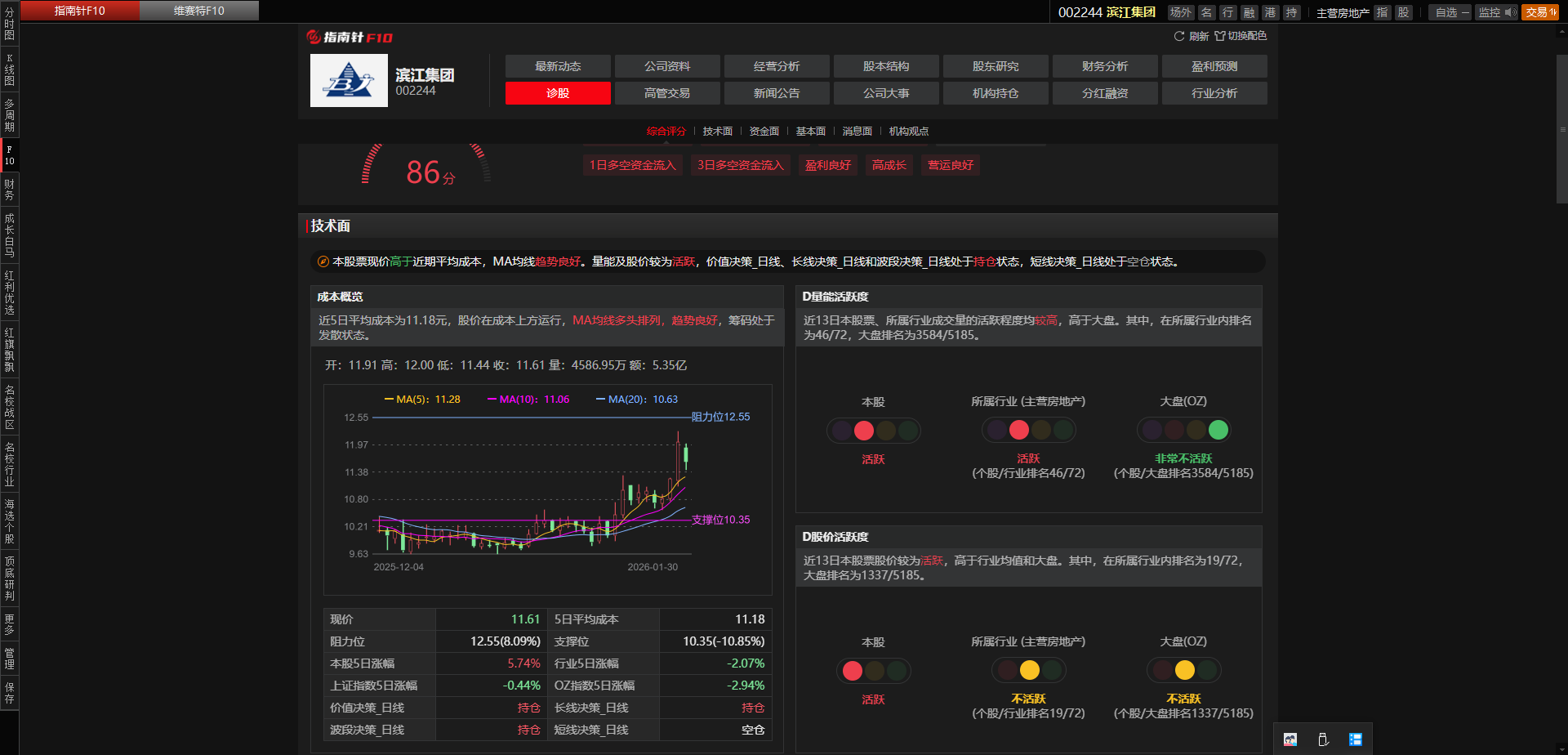Click the blue list-view tray icon

(x=1356, y=739)
